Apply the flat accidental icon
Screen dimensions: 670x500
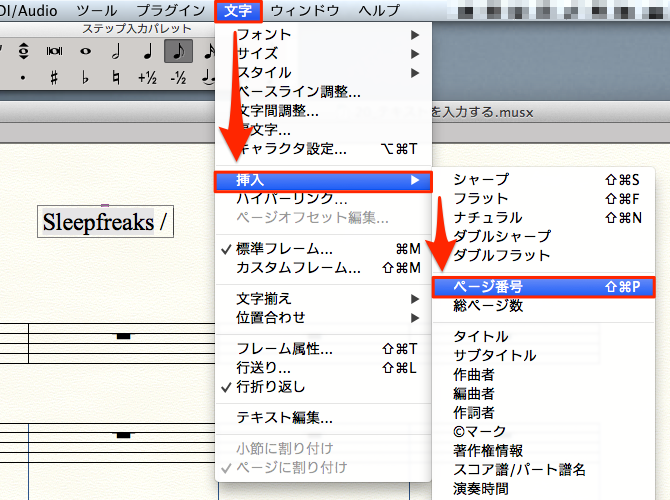click(x=85, y=78)
